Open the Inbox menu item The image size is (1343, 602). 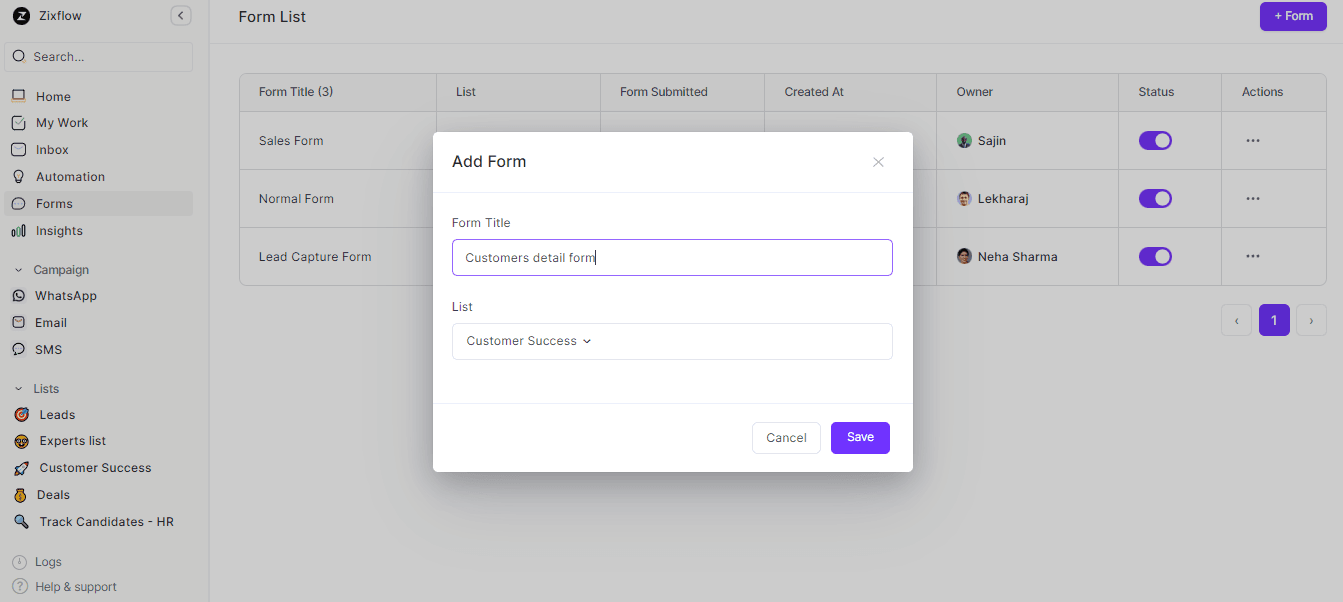(x=52, y=150)
